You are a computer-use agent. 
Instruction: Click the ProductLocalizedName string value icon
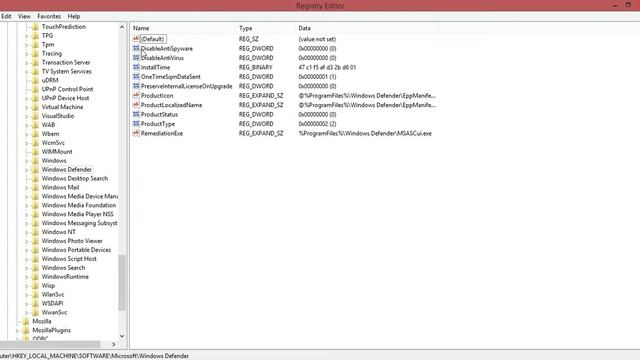[136, 105]
